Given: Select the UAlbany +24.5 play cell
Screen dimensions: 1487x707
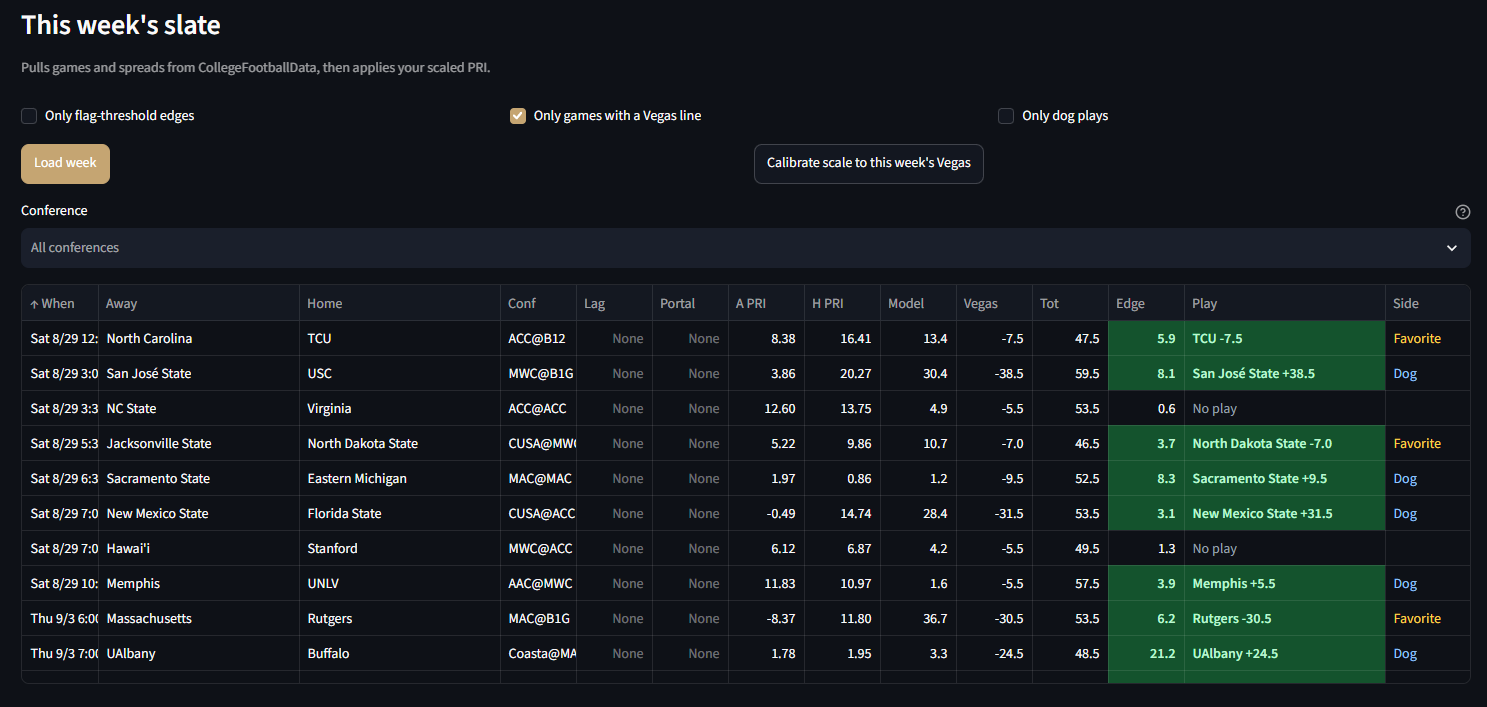Looking at the screenshot, I should (1285, 654).
